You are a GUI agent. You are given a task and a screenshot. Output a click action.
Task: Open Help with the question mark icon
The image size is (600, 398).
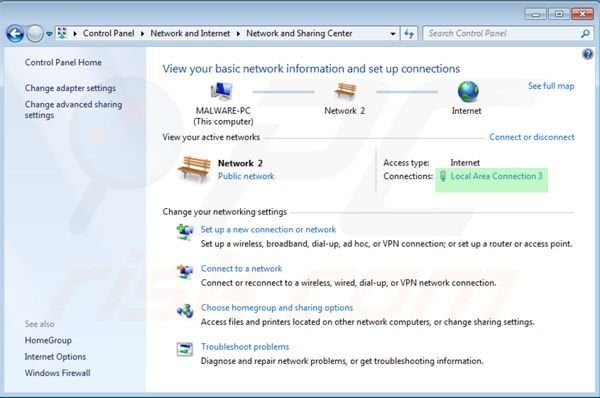pyautogui.click(x=587, y=54)
